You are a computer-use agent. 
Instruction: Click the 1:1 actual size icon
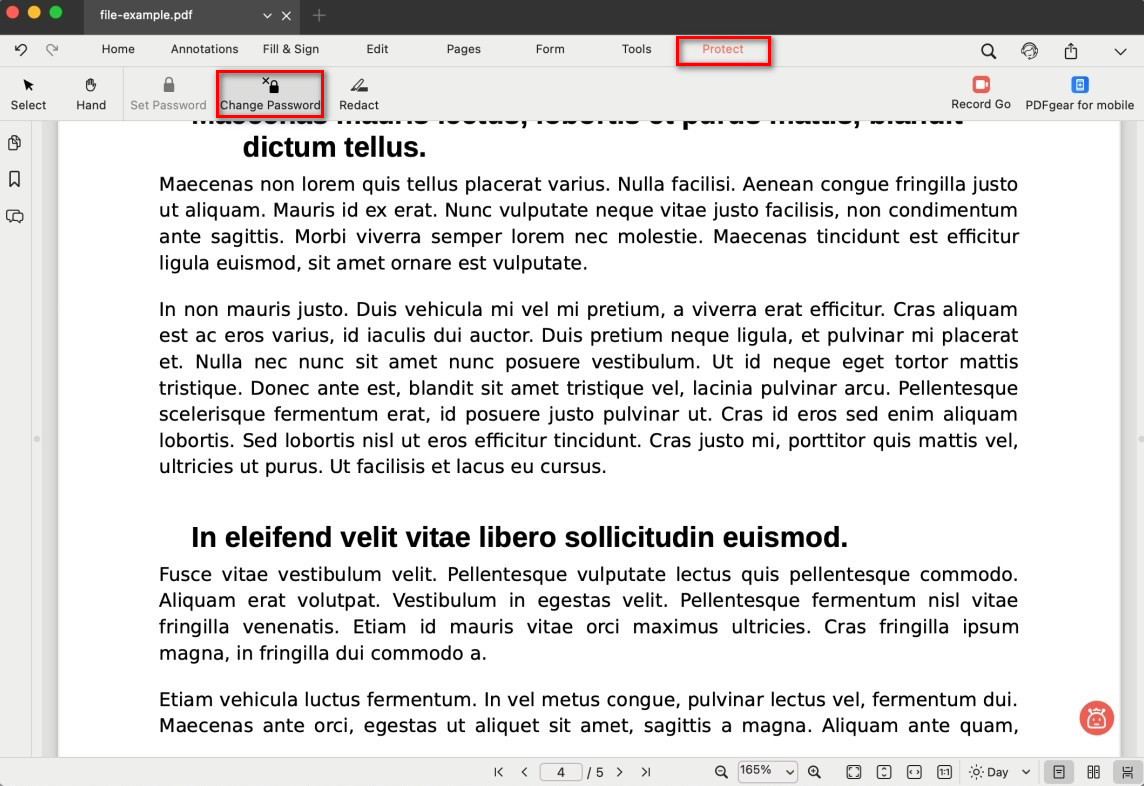point(944,772)
